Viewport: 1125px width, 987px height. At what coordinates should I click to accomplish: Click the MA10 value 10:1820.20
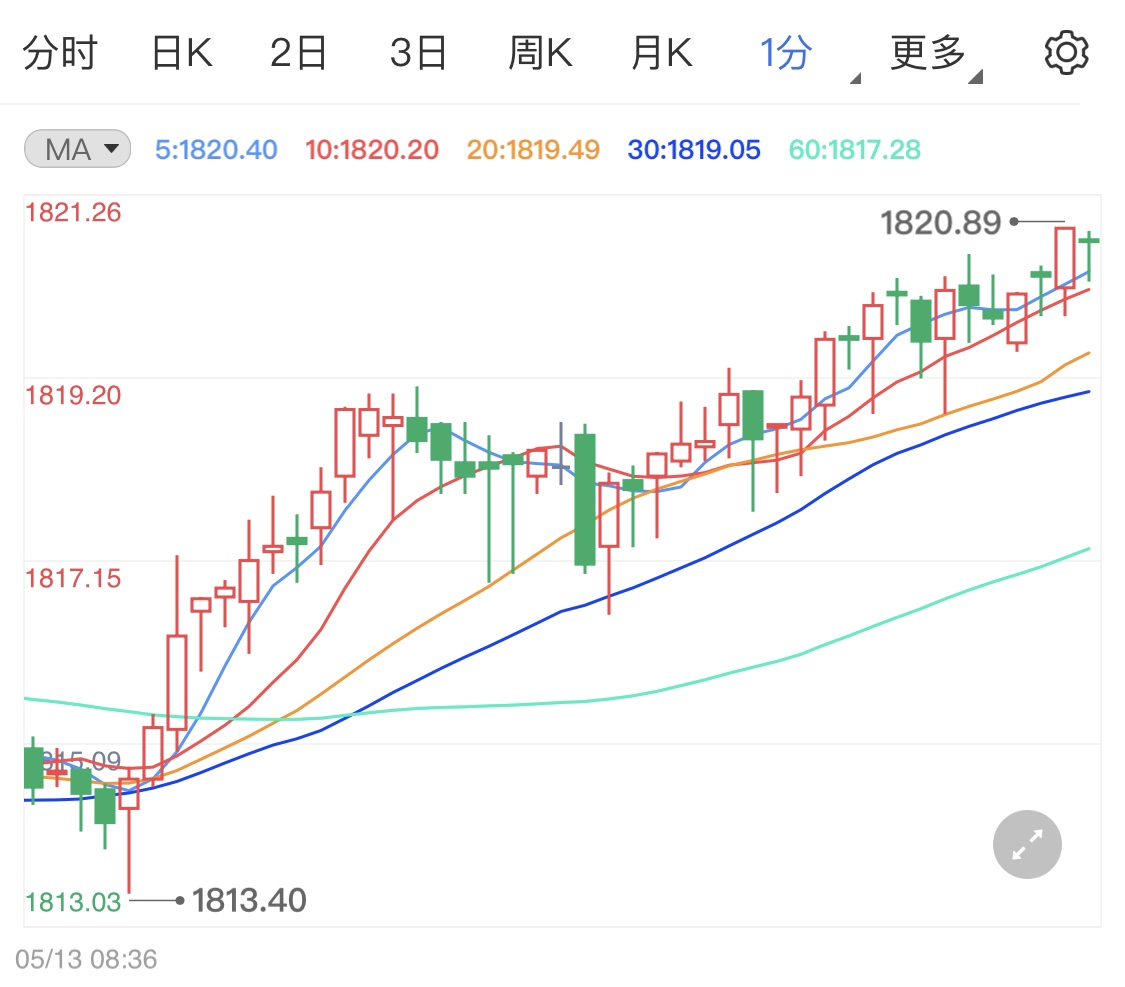pos(372,150)
